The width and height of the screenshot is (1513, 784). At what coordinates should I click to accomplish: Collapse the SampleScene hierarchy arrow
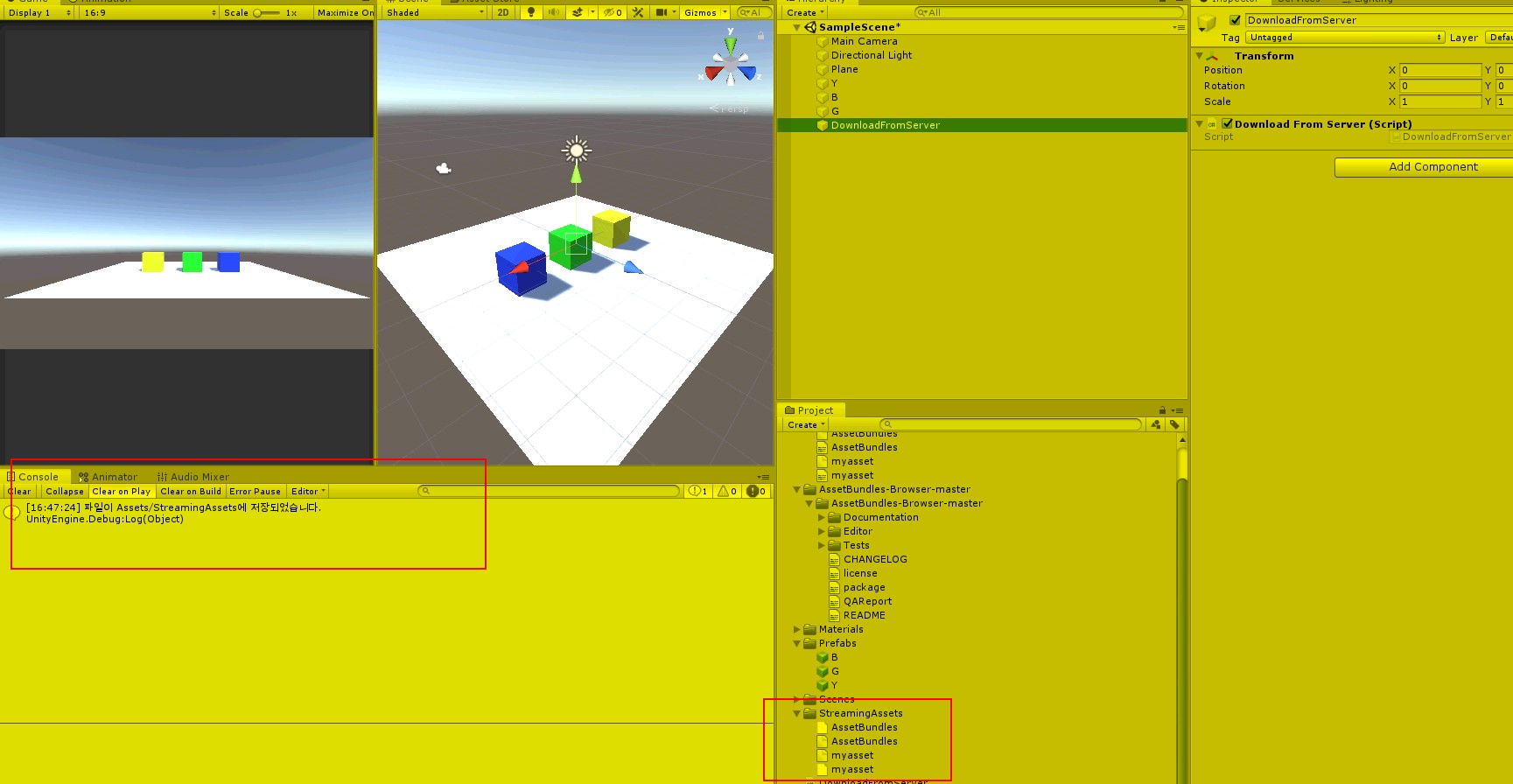pos(796,27)
